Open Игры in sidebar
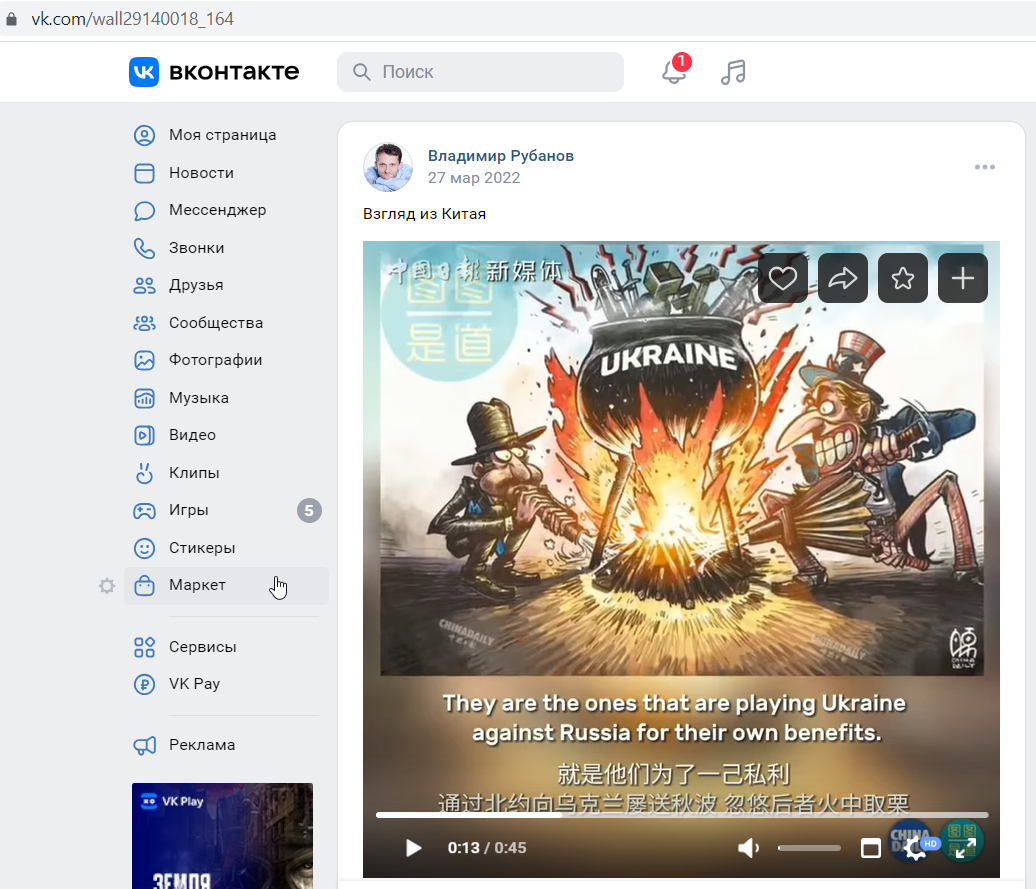The height and width of the screenshot is (889, 1036). (226, 510)
